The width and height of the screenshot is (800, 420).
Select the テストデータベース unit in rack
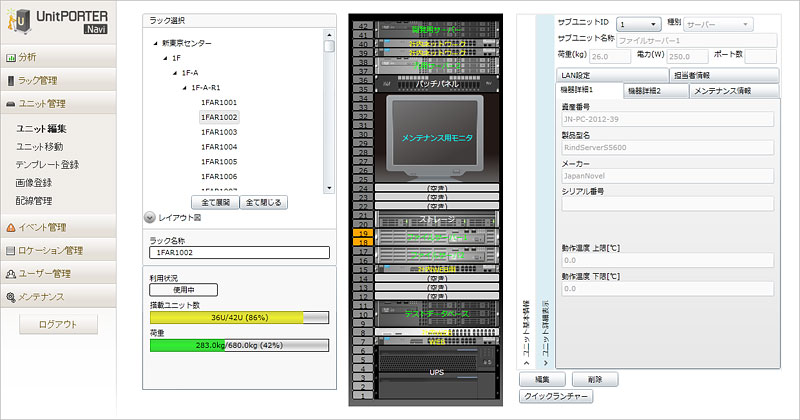(x=437, y=314)
